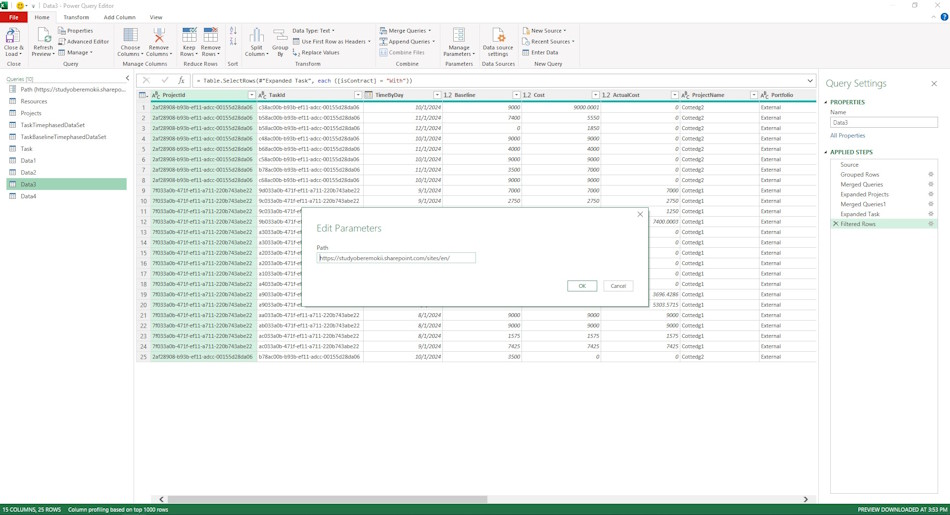Screen dimensions: 950x515
Task: Click Use First Row as Headers
Action: [x=331, y=42]
